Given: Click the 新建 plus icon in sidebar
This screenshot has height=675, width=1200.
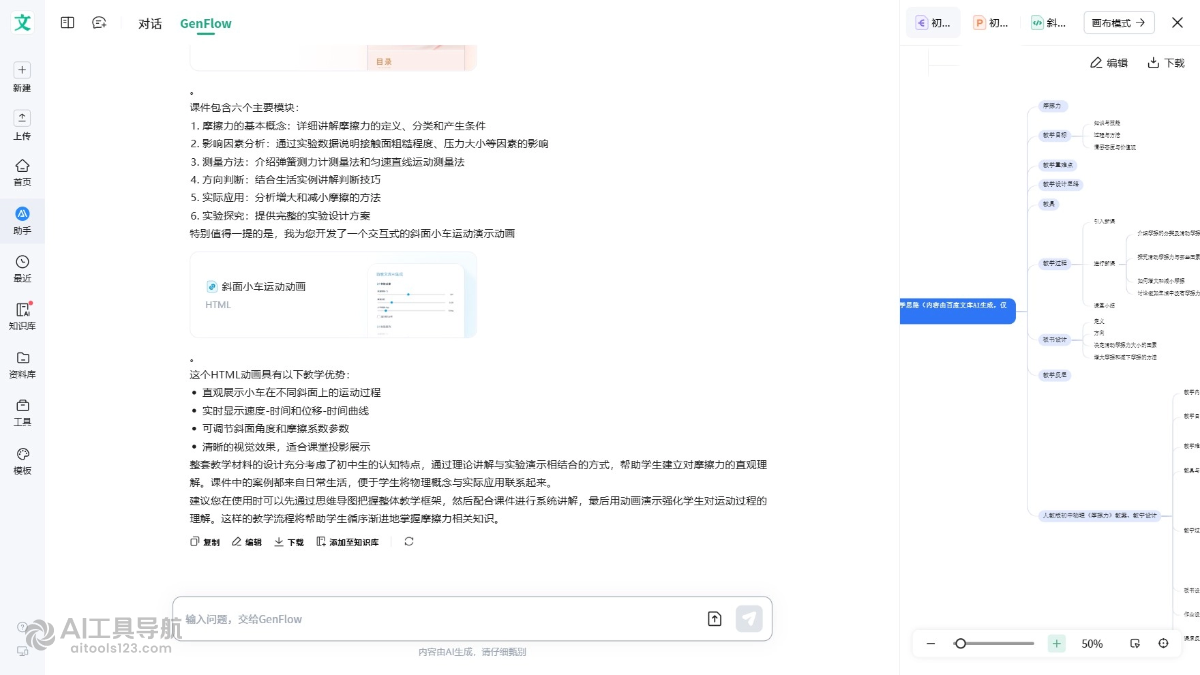Looking at the screenshot, I should pos(22,70).
